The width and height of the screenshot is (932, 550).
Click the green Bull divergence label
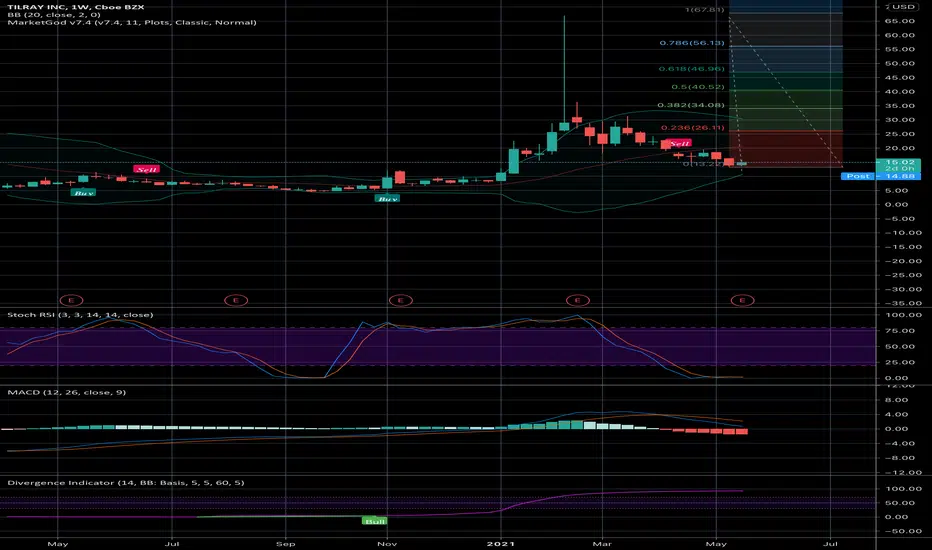[x=374, y=521]
